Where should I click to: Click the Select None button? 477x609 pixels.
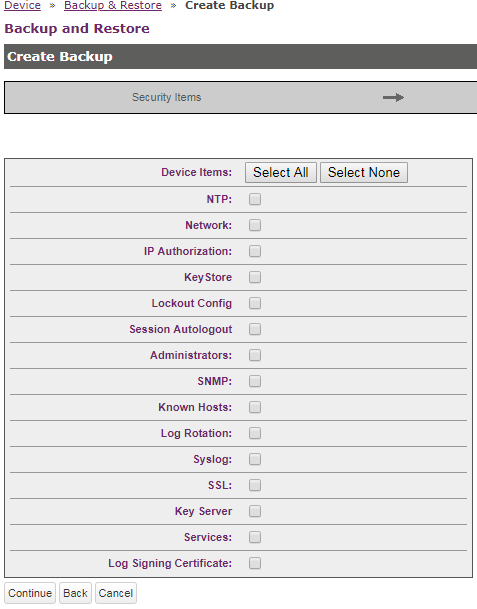(x=364, y=172)
